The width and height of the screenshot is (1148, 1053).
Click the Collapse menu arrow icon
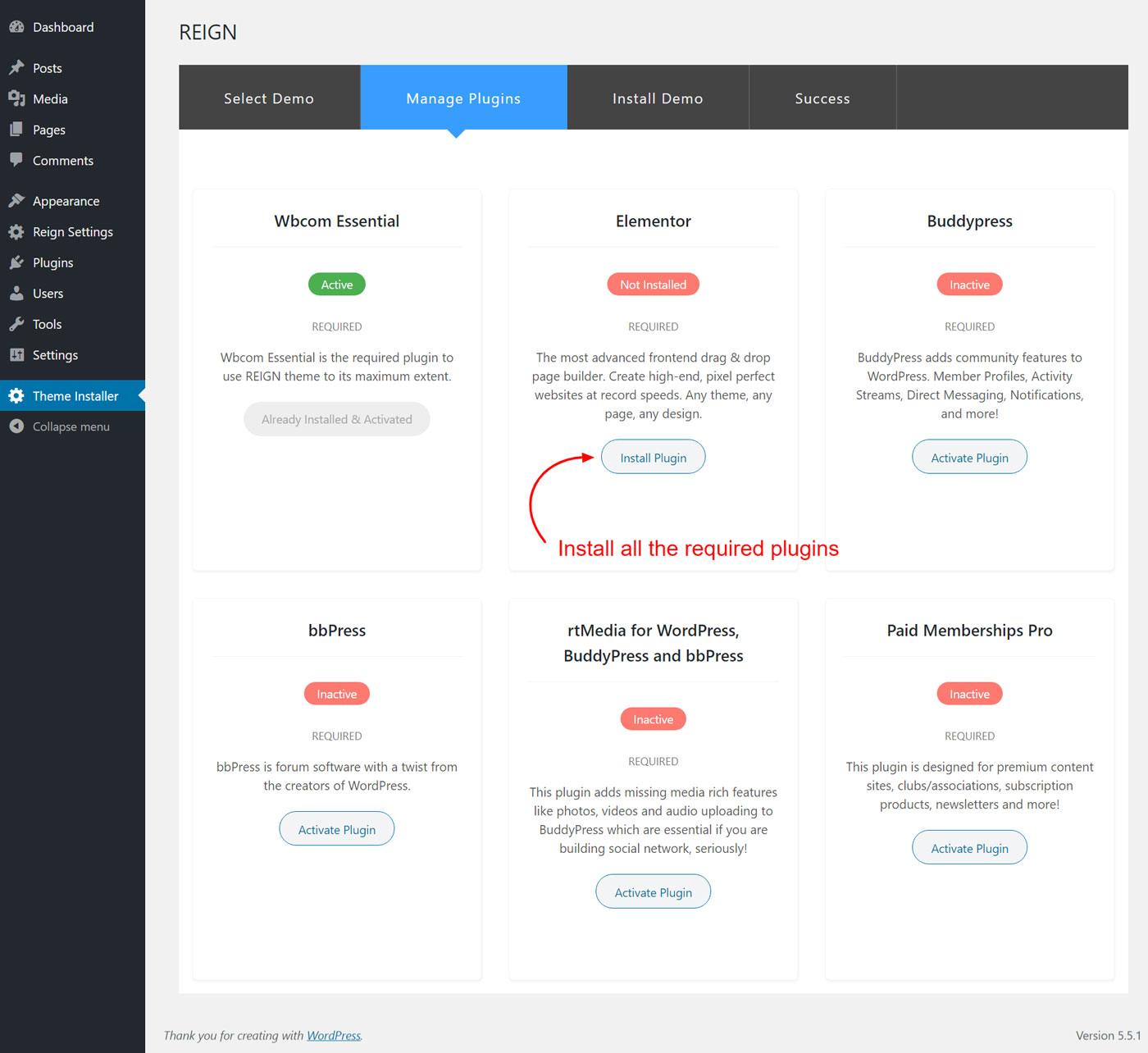tap(16, 426)
